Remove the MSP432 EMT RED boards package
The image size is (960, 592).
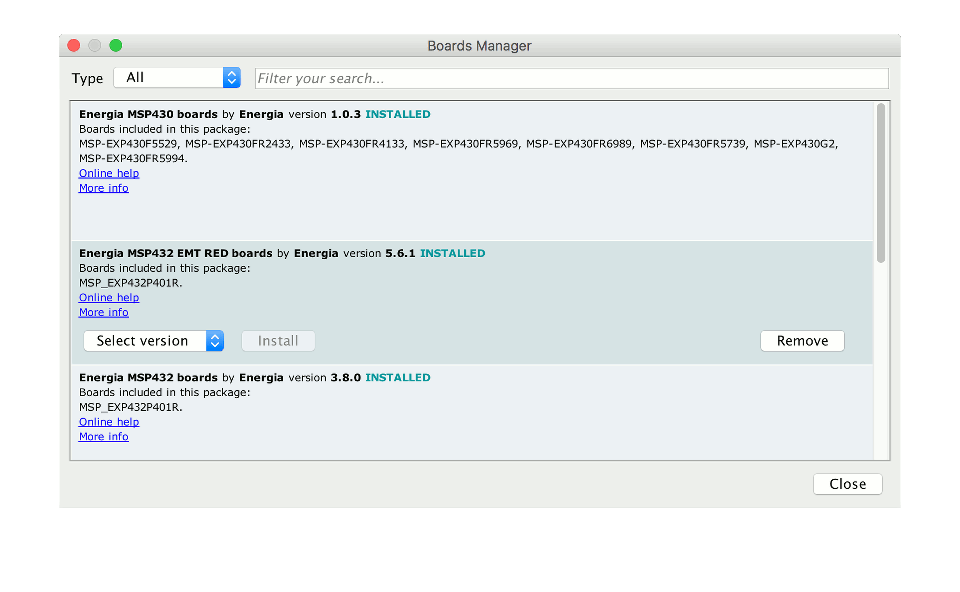(802, 341)
